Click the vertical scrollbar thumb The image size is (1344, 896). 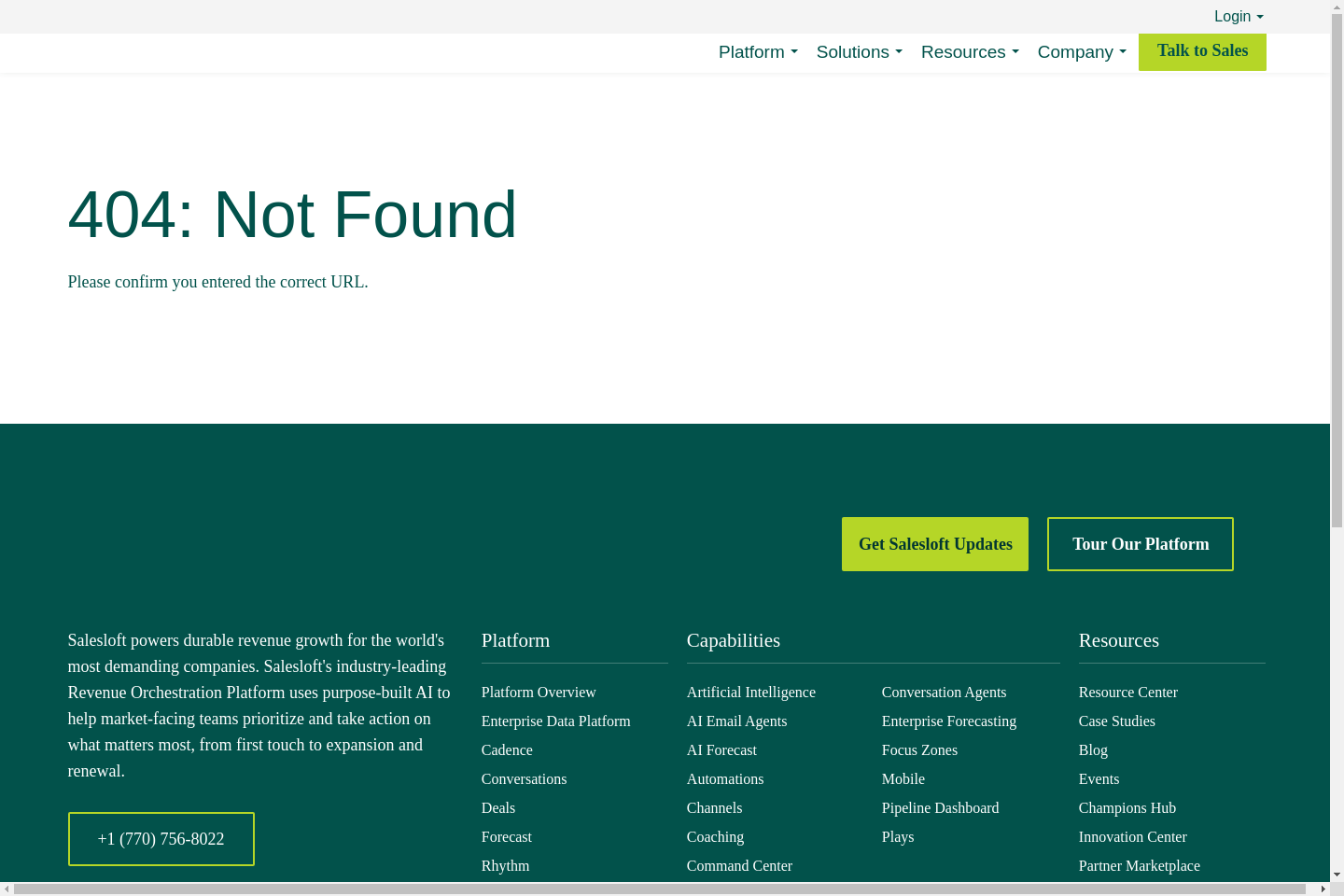1337,271
